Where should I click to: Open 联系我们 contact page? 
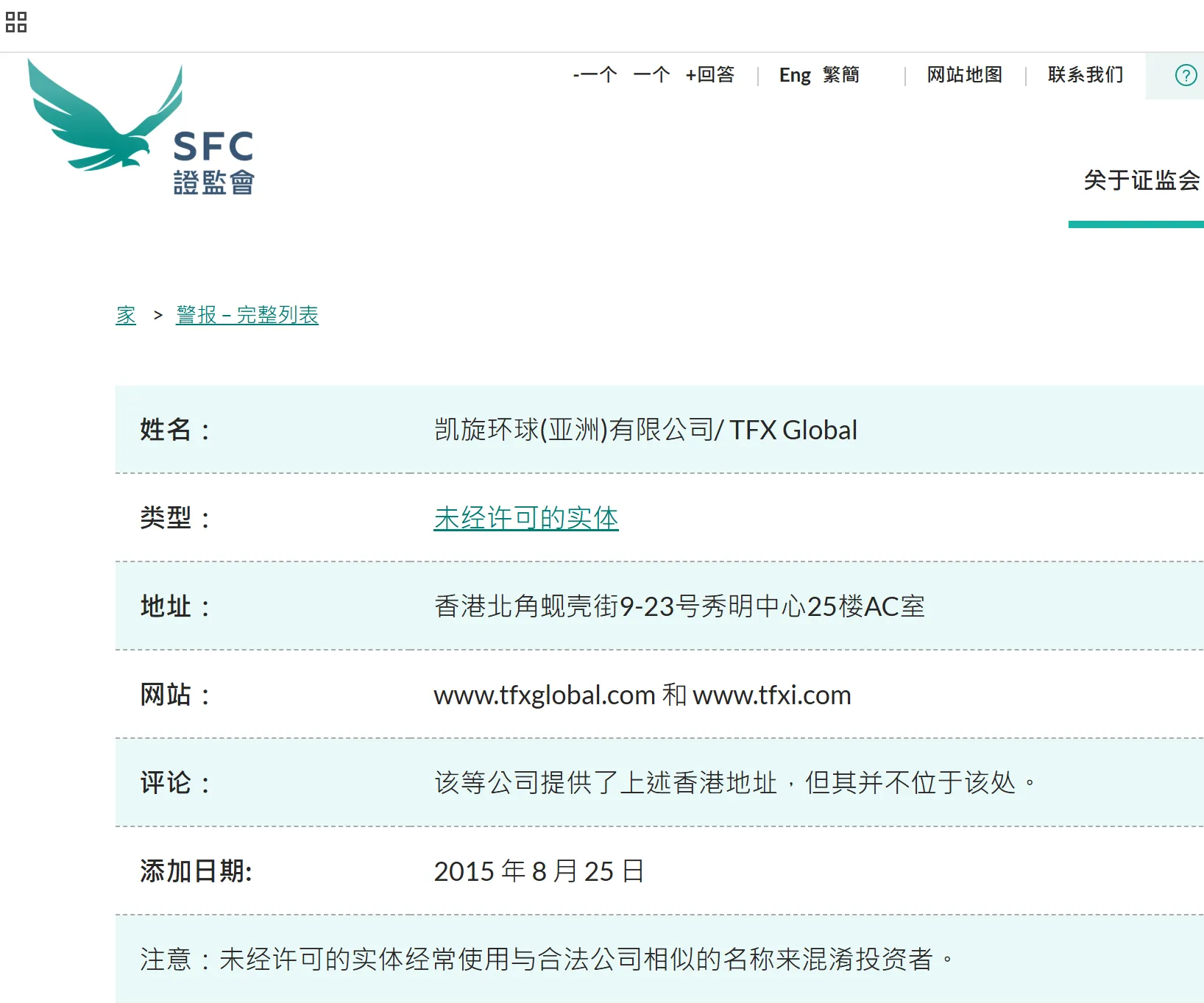[1086, 74]
